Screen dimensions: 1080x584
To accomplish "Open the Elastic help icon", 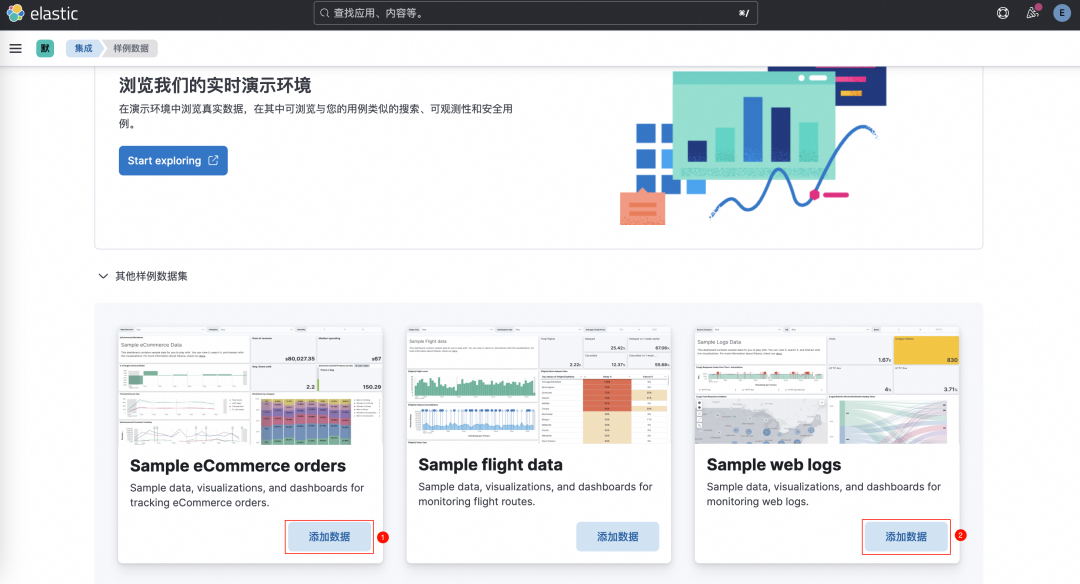I will click(1003, 13).
